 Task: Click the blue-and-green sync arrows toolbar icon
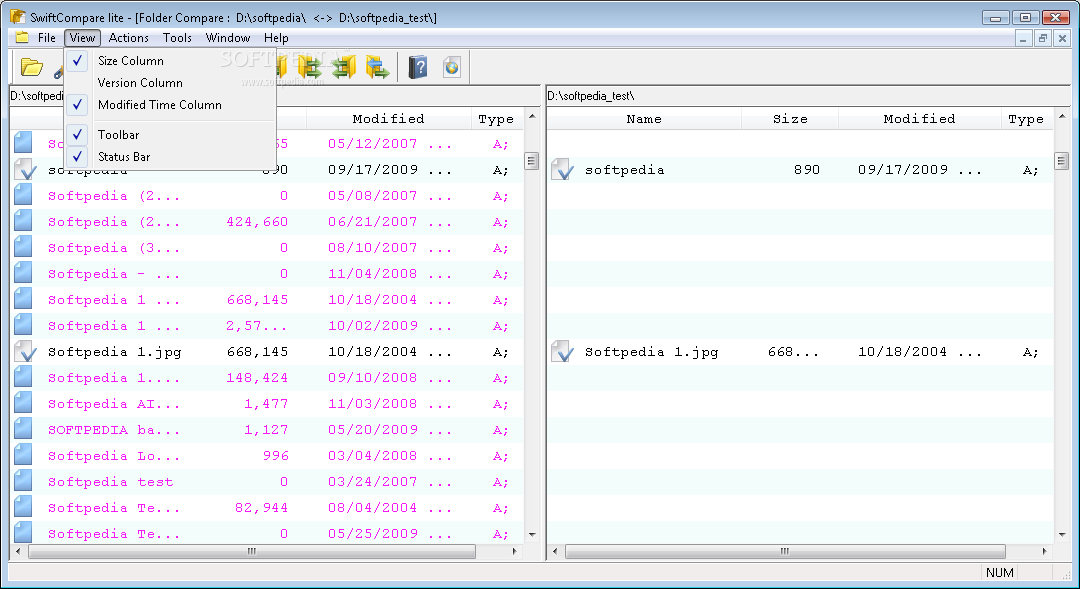click(x=377, y=68)
